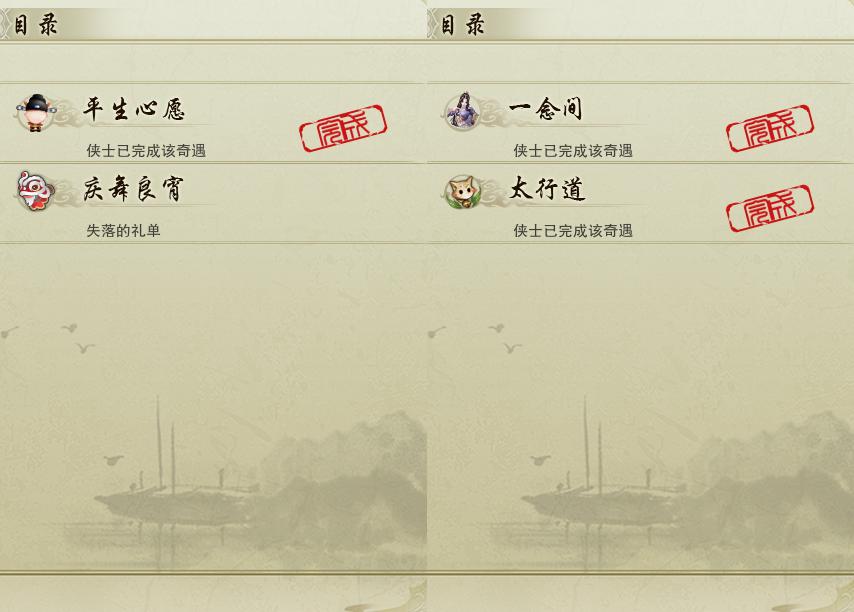Click red completion stamp beside 太行道
Viewport: 854px width, 612px height.
coord(770,208)
